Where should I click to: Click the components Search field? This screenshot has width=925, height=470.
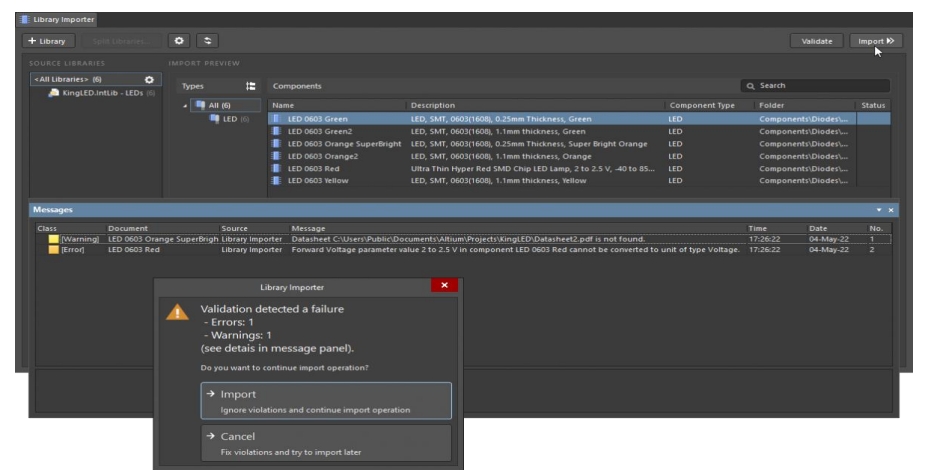pyautogui.click(x=815, y=86)
